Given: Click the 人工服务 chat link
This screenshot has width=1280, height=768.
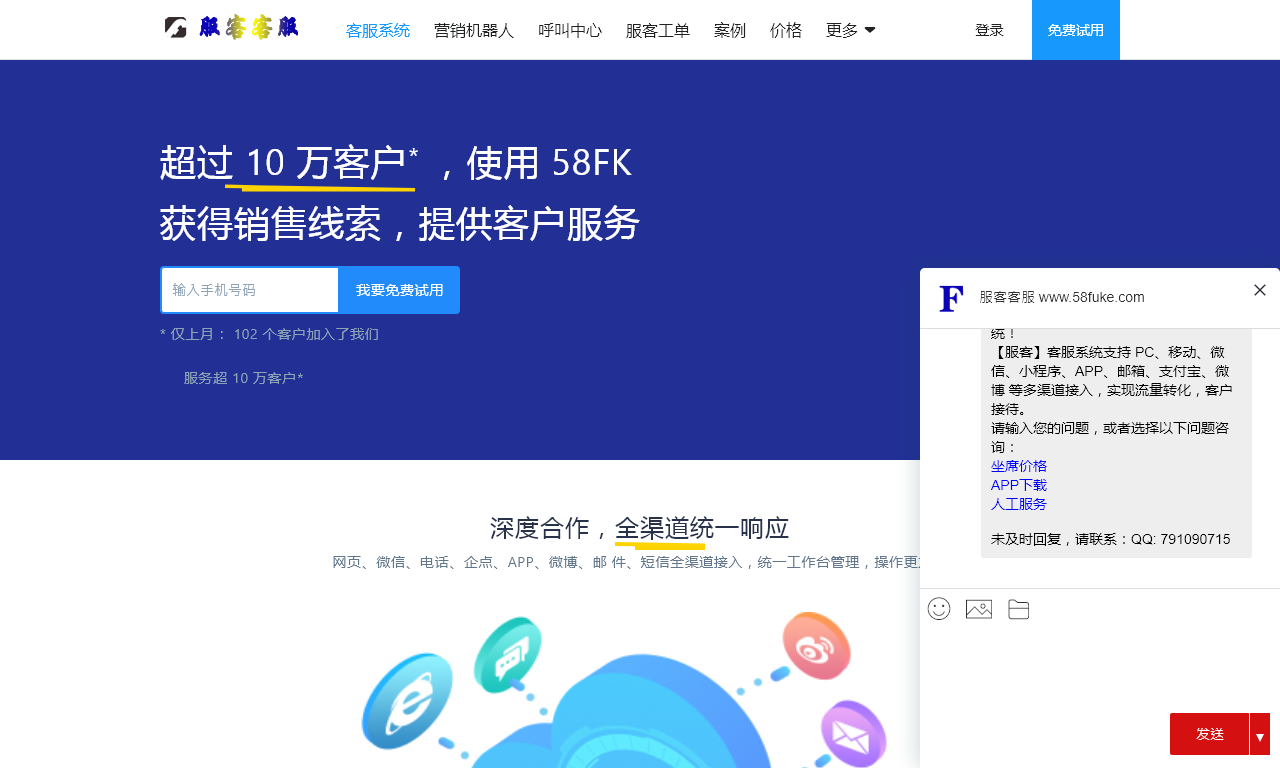Looking at the screenshot, I should [x=1019, y=504].
